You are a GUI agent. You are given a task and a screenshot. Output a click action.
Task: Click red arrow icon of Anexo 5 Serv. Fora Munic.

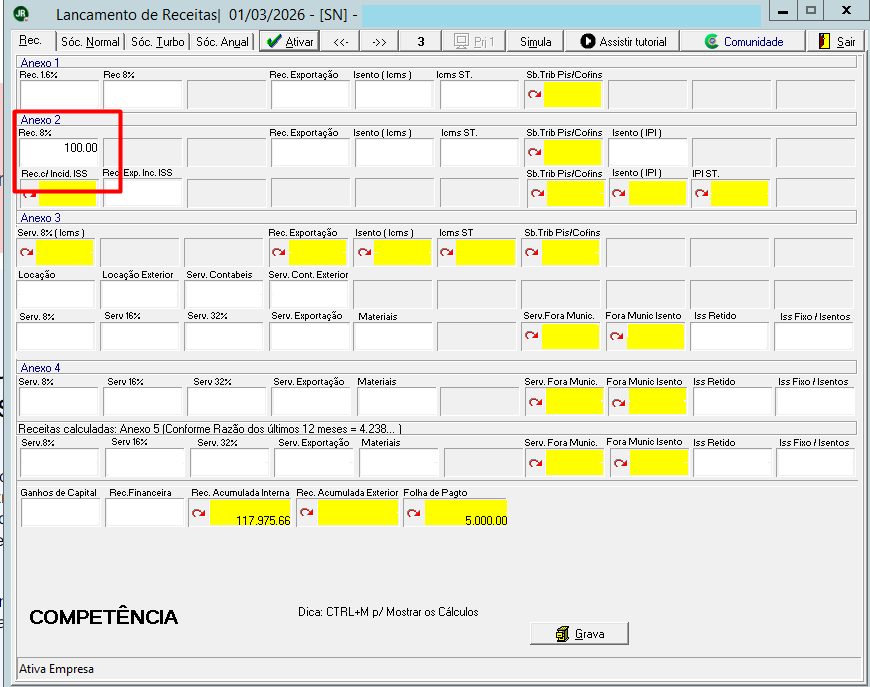click(535, 463)
